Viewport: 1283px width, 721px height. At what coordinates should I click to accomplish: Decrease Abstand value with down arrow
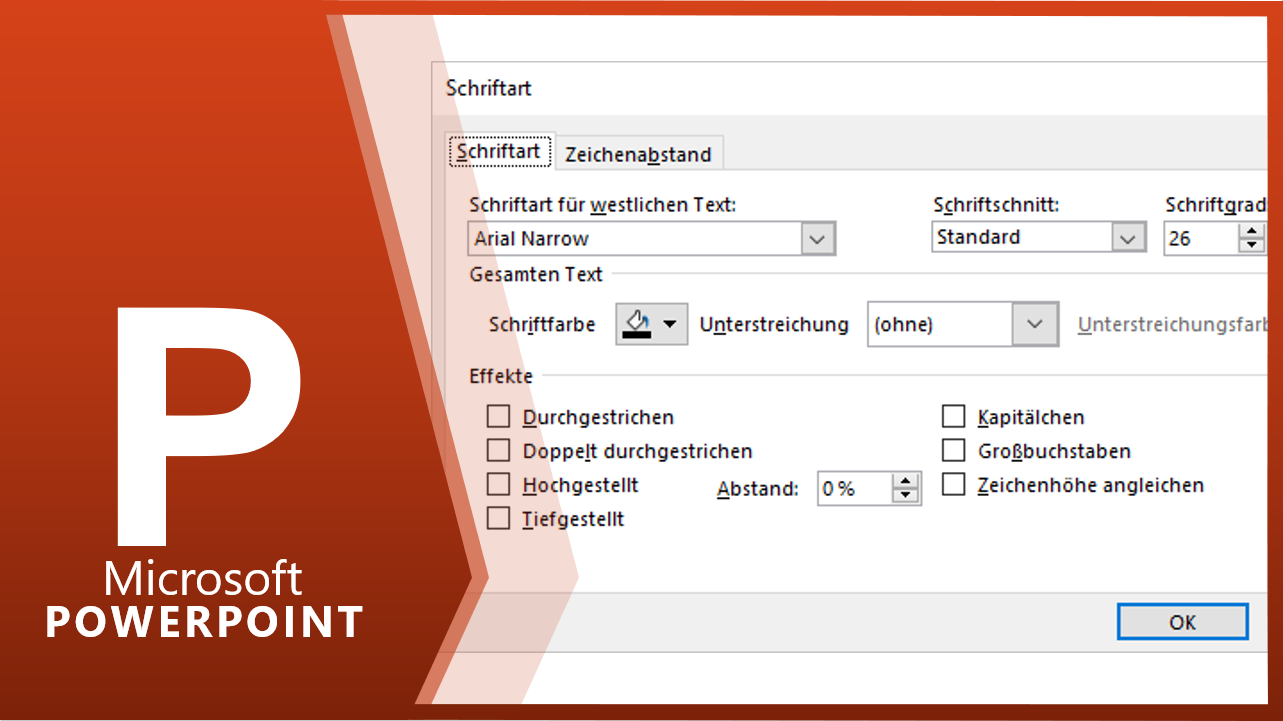(906, 495)
